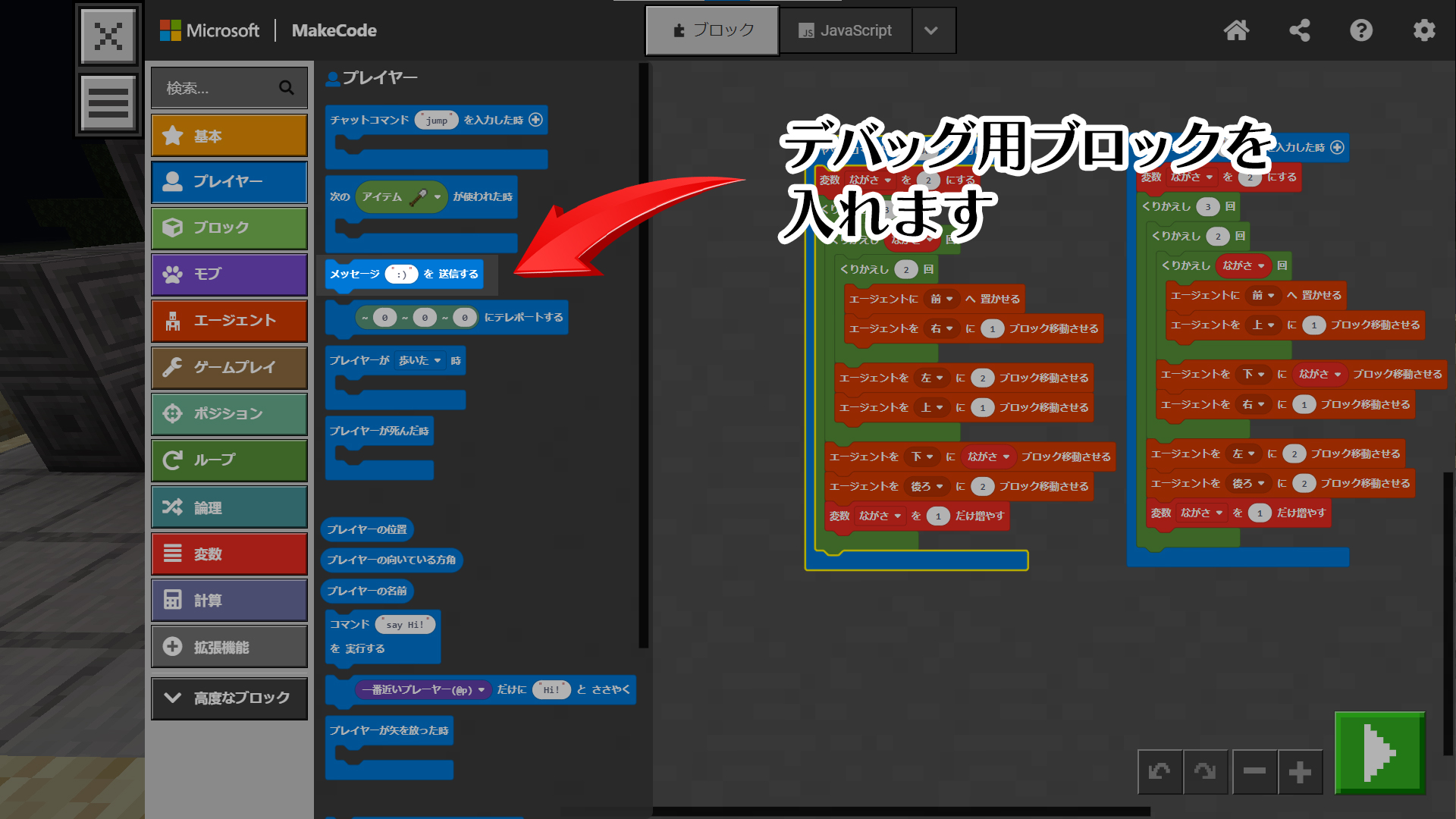This screenshot has height=819, width=1456.
Task: Zoom in with the plus button
Action: tap(1300, 772)
